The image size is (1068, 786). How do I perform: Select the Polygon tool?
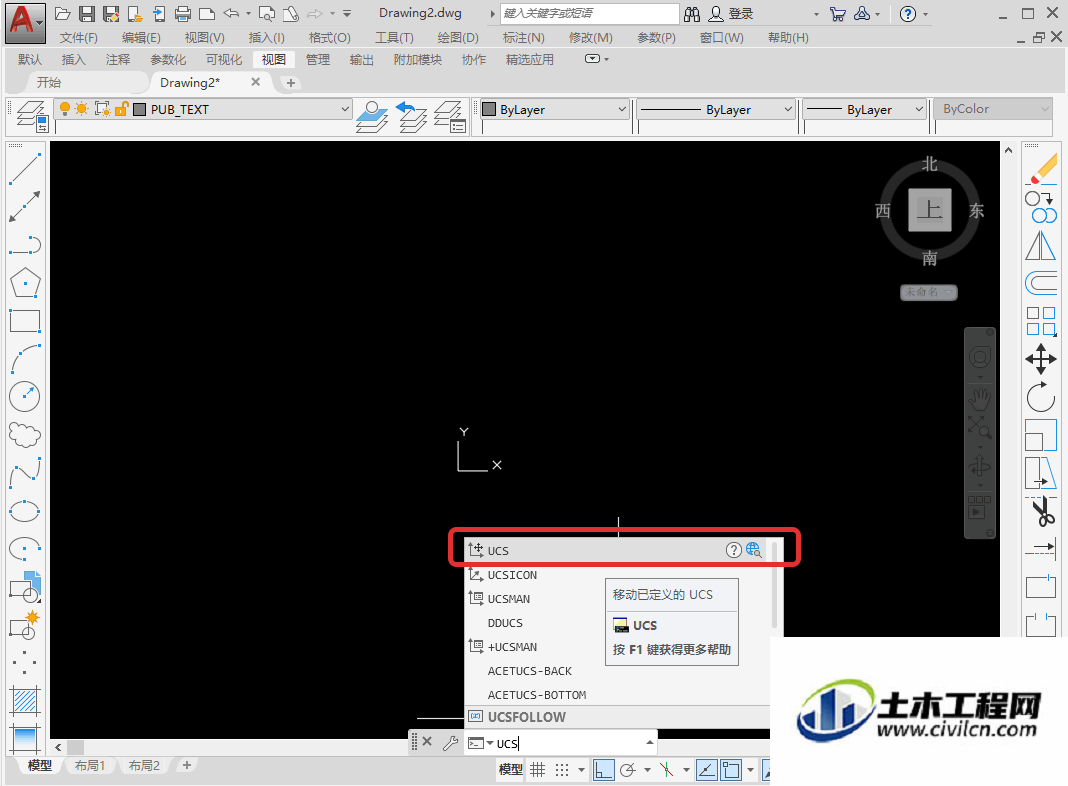pos(25,283)
